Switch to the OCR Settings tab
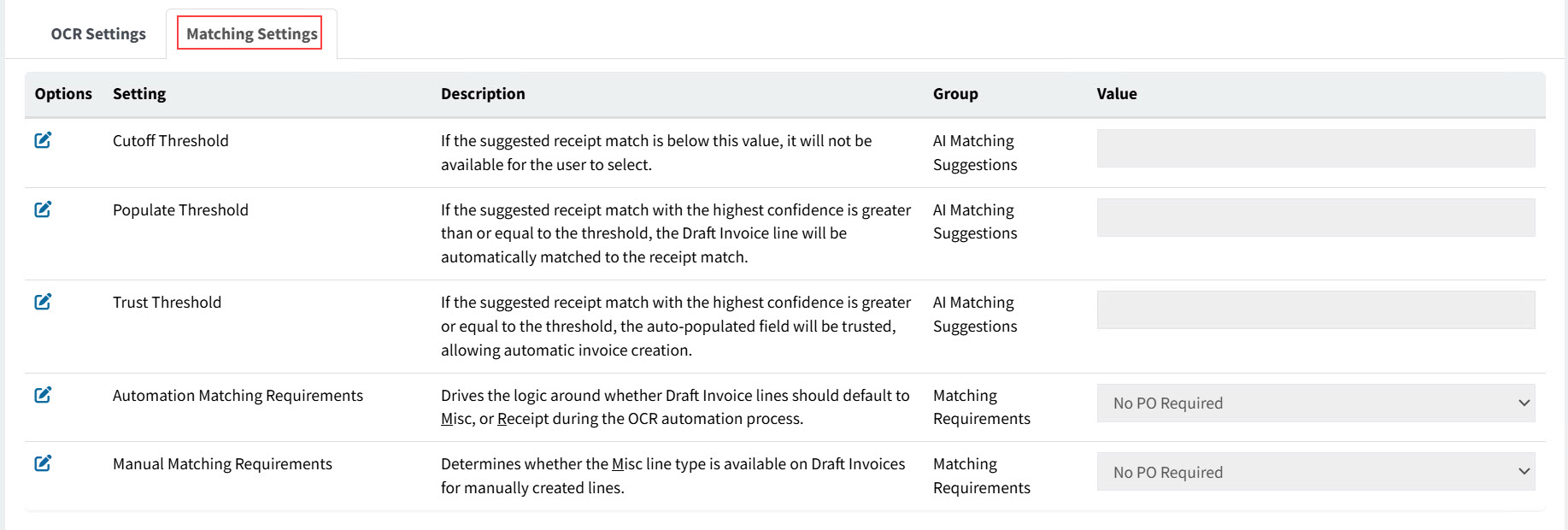The image size is (1568, 530). point(98,33)
